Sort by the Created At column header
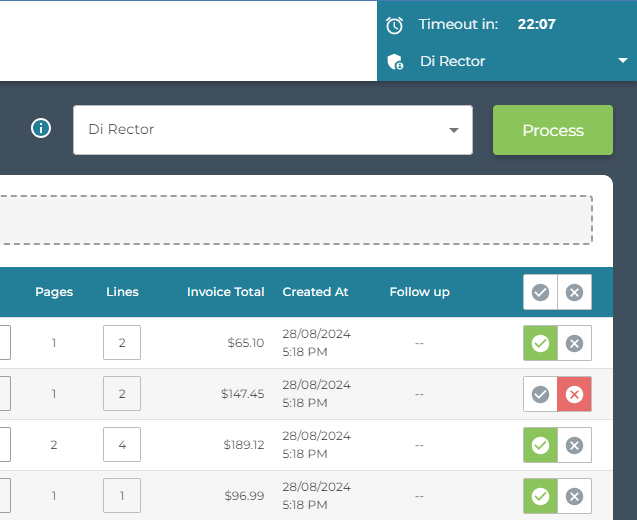 tap(315, 292)
